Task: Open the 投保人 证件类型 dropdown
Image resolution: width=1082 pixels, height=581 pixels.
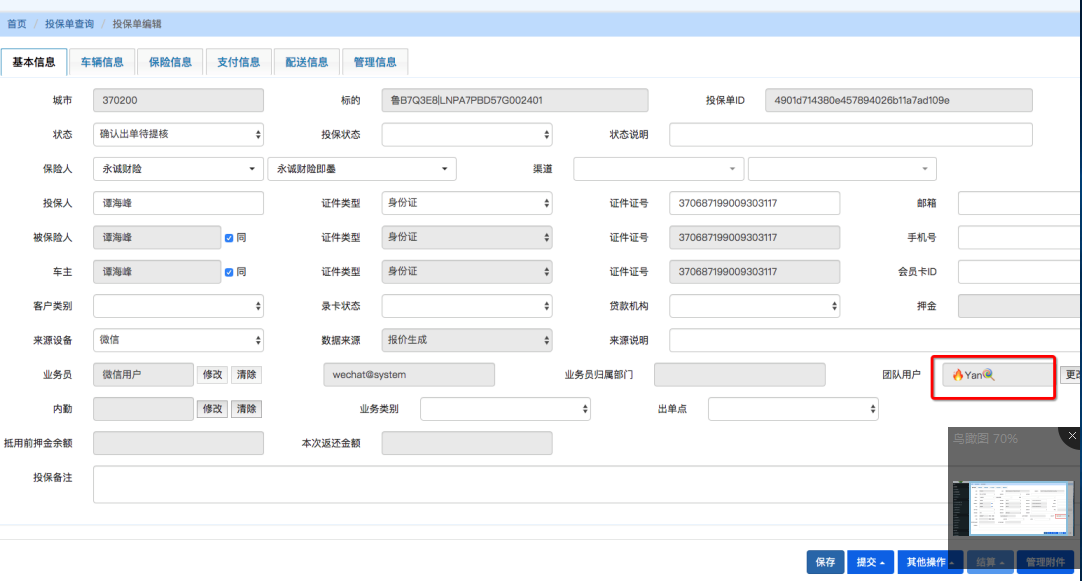Action: click(466, 203)
